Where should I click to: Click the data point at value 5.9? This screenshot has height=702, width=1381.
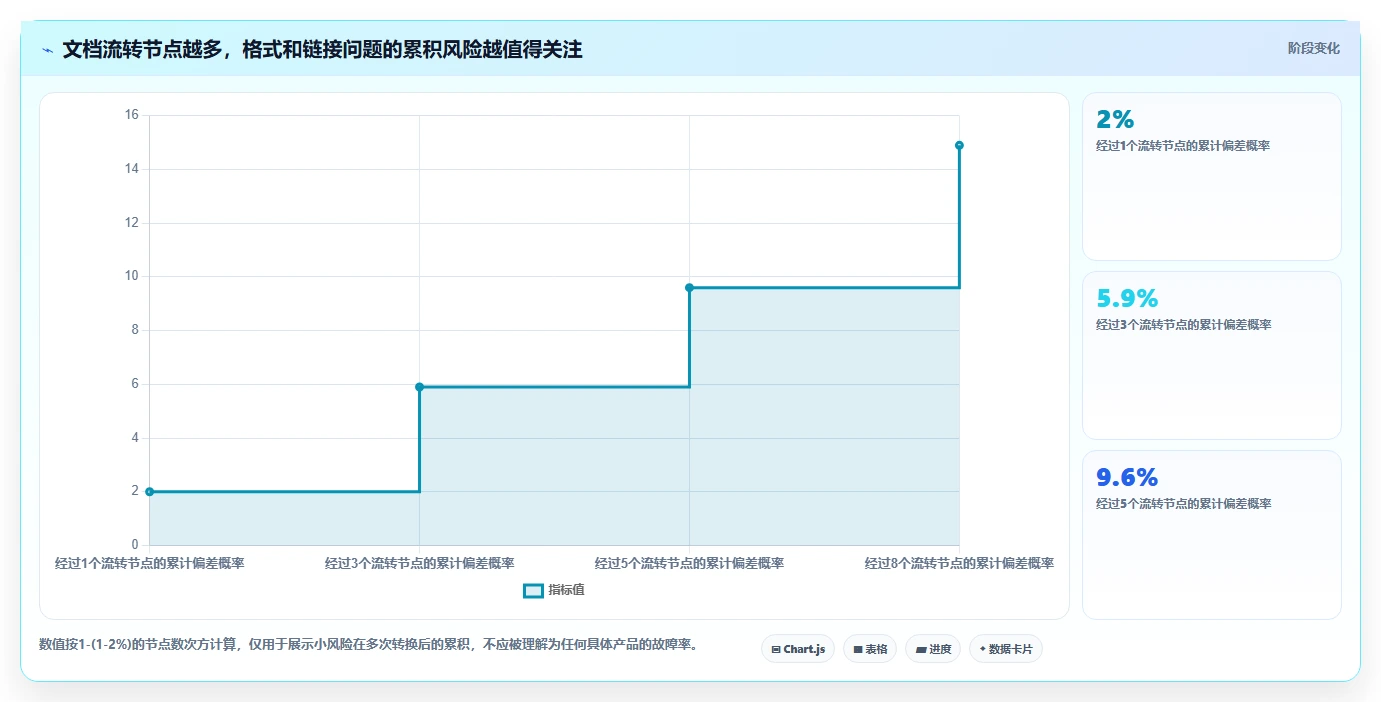[x=419, y=387]
